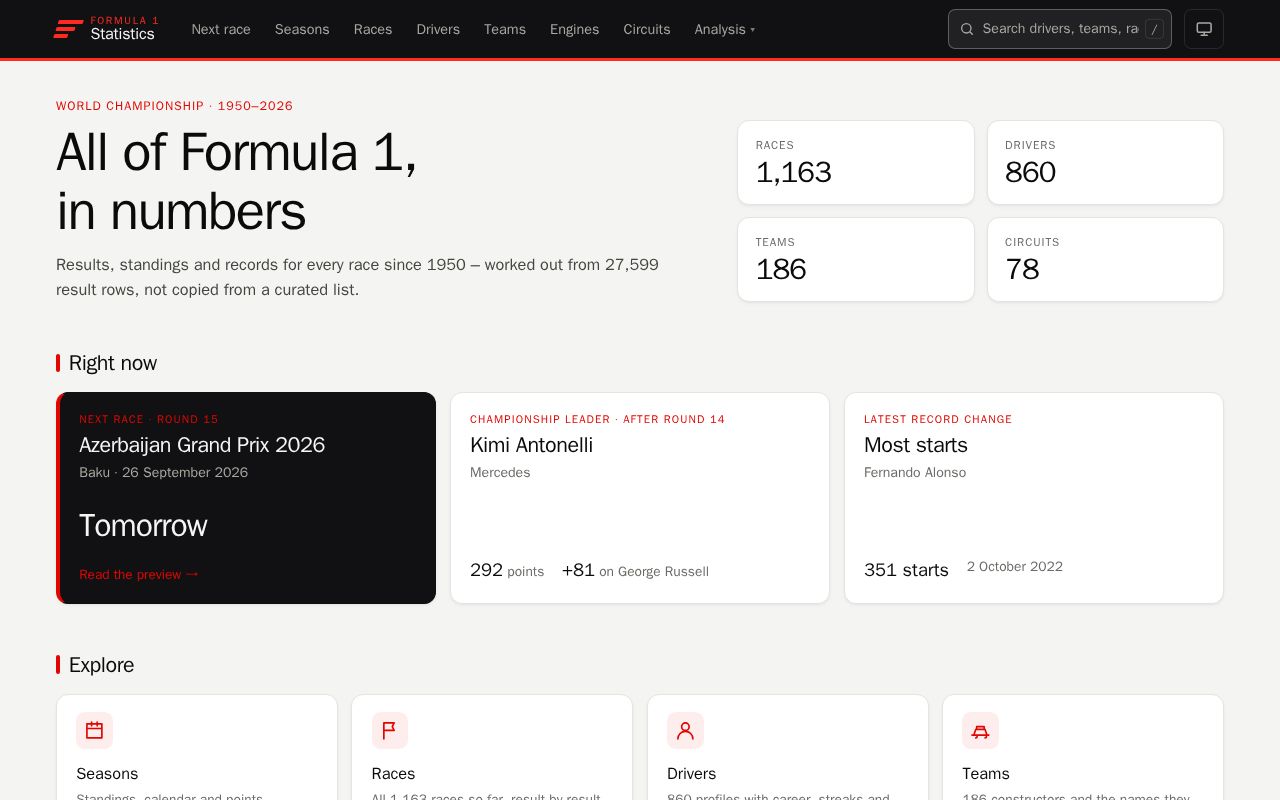The image size is (1280, 800).
Task: Open the Drivers explore card title
Action: [691, 773]
